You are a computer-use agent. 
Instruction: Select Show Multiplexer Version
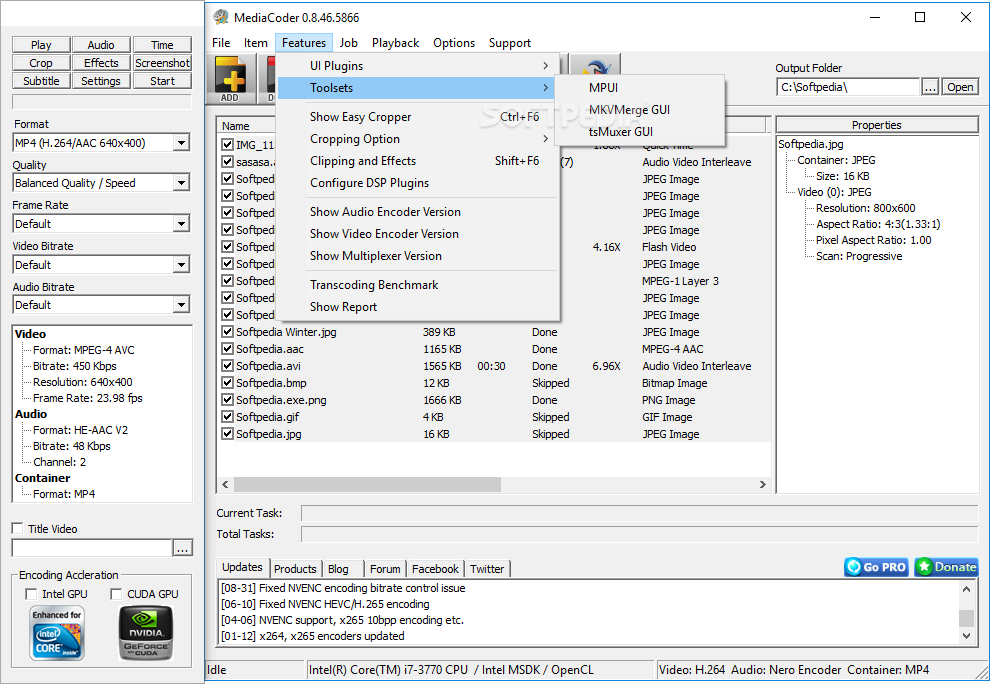[418, 256]
